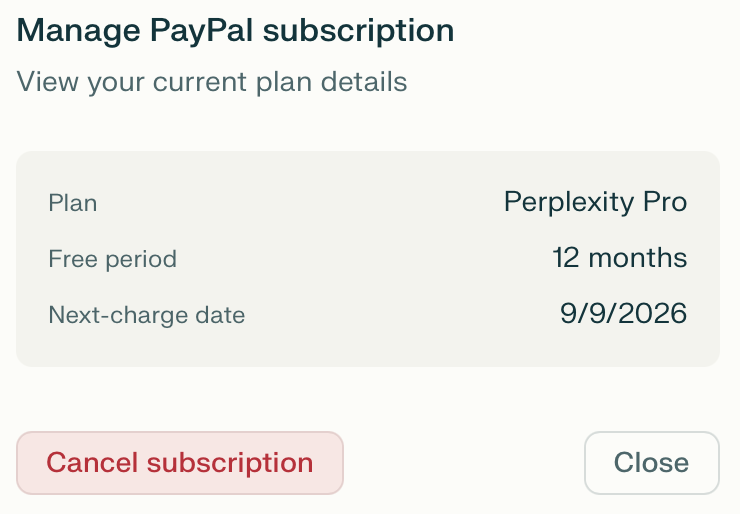
Task: Click the word Free in Free period
Action: [x=69, y=260]
